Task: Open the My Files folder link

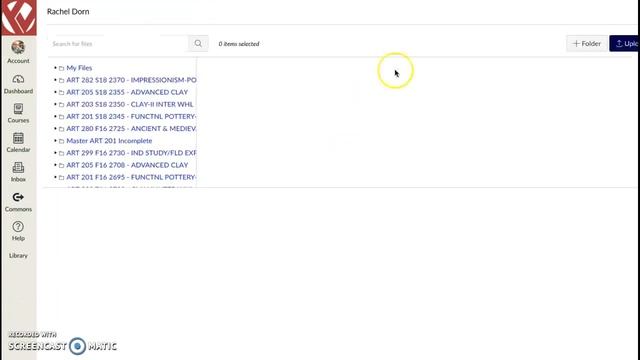Action: [79, 68]
